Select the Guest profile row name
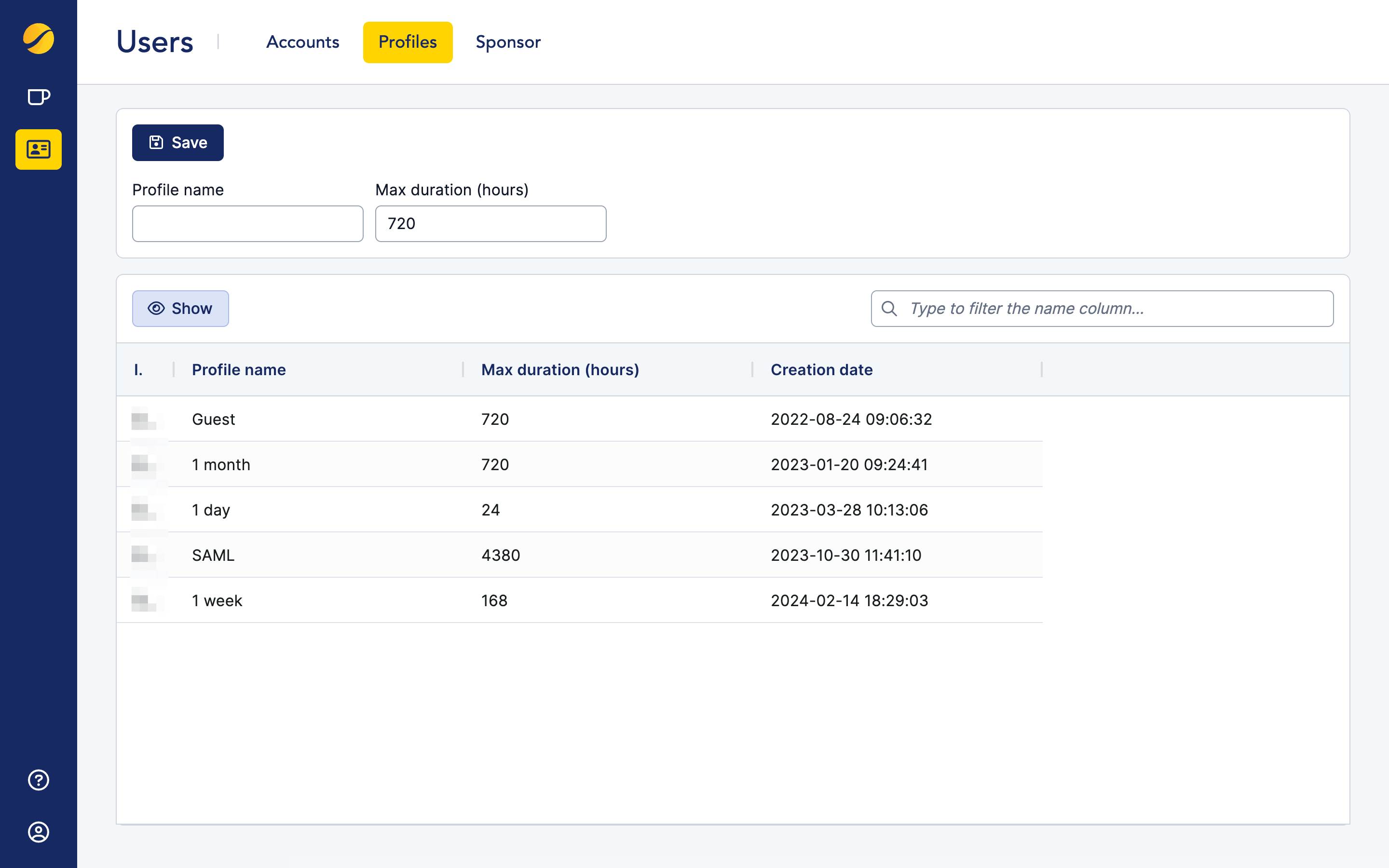1389x868 pixels. point(214,419)
